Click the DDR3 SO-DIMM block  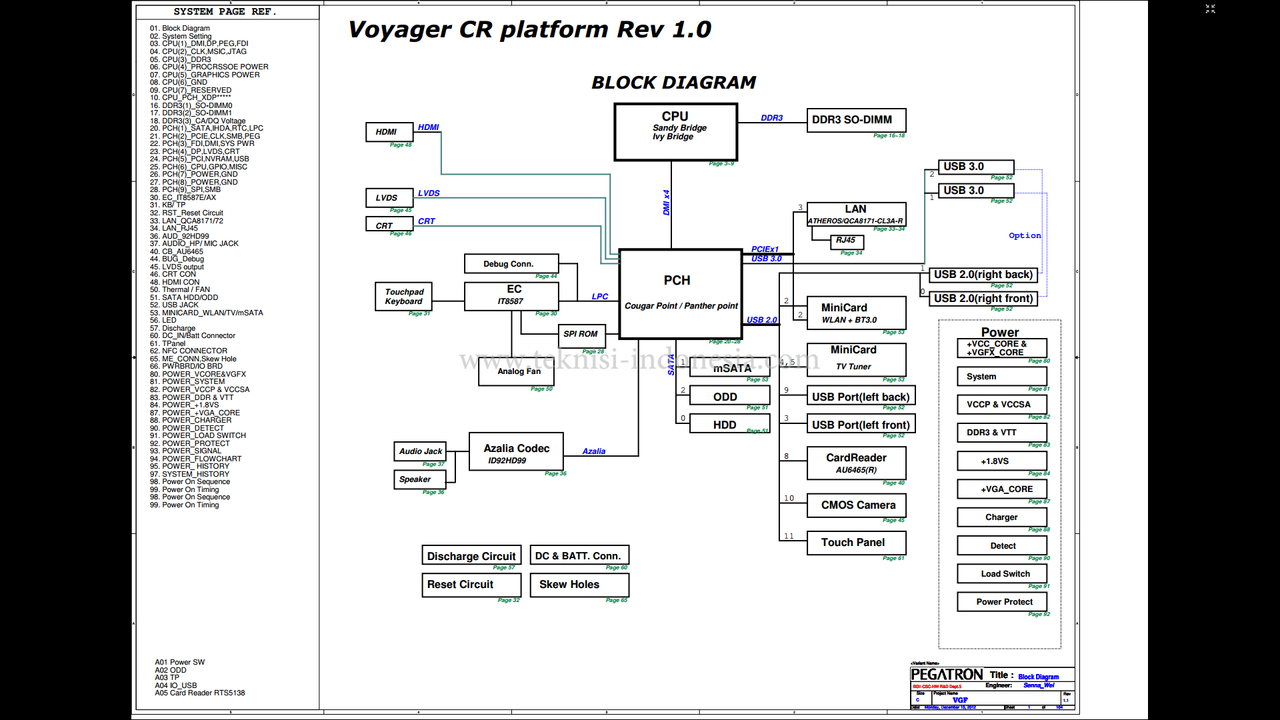tap(857, 120)
